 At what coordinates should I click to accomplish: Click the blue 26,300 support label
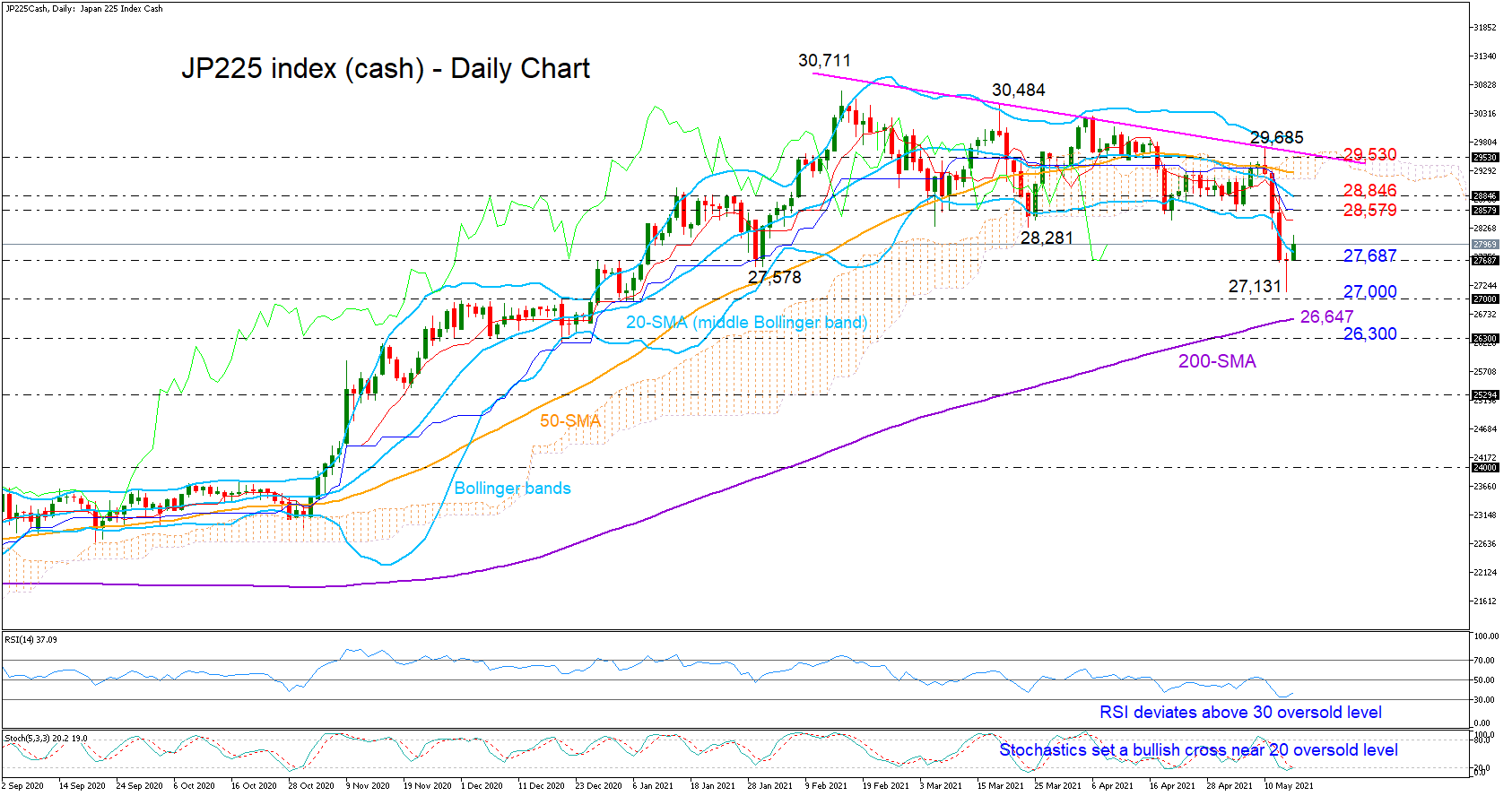point(1369,334)
